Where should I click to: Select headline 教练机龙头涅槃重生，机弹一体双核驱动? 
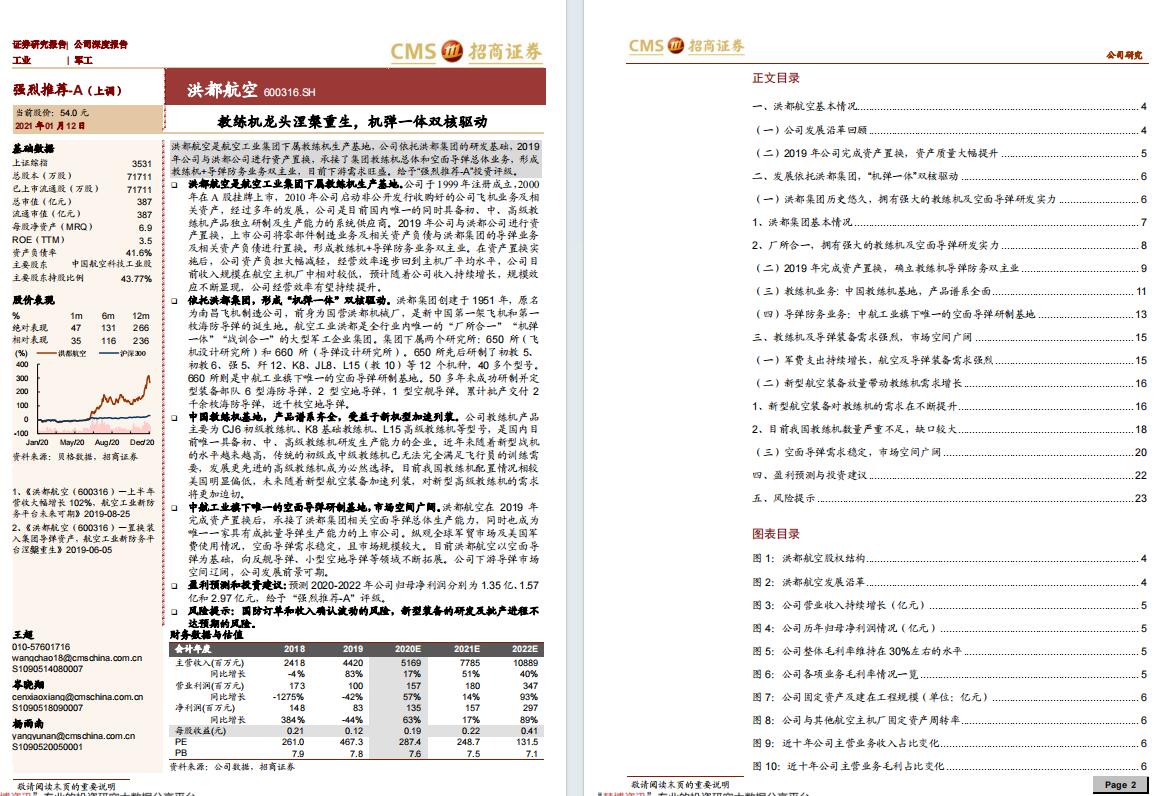(x=353, y=121)
